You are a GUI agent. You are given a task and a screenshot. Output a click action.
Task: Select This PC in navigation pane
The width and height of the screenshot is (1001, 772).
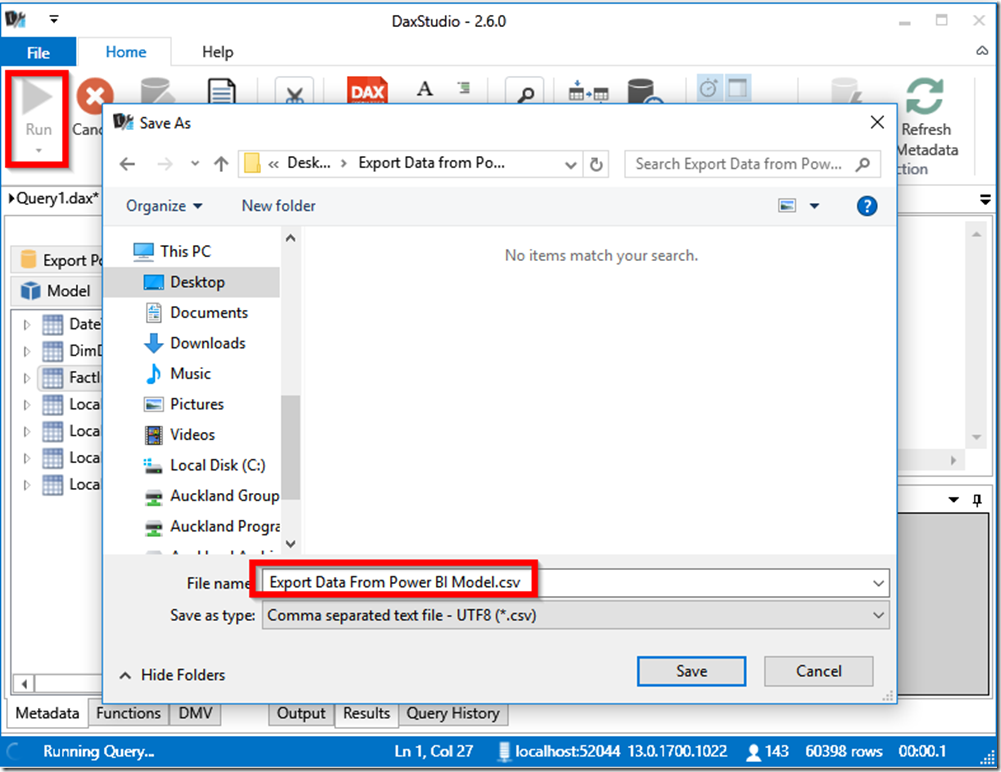185,251
